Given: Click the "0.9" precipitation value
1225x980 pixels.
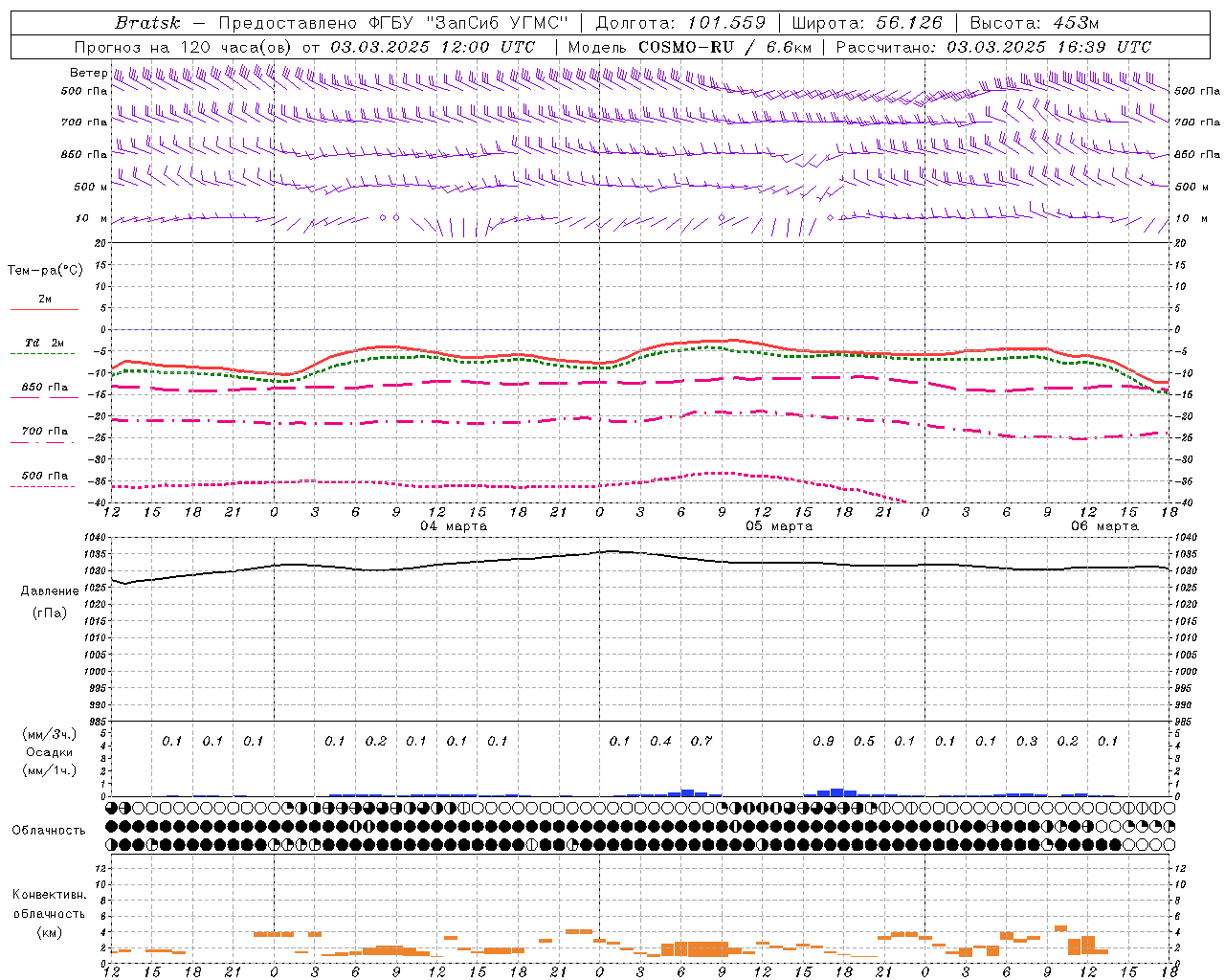Looking at the screenshot, I should tap(823, 741).
